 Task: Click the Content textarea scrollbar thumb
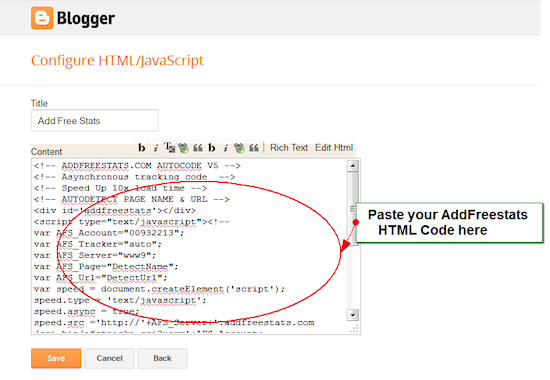353,208
